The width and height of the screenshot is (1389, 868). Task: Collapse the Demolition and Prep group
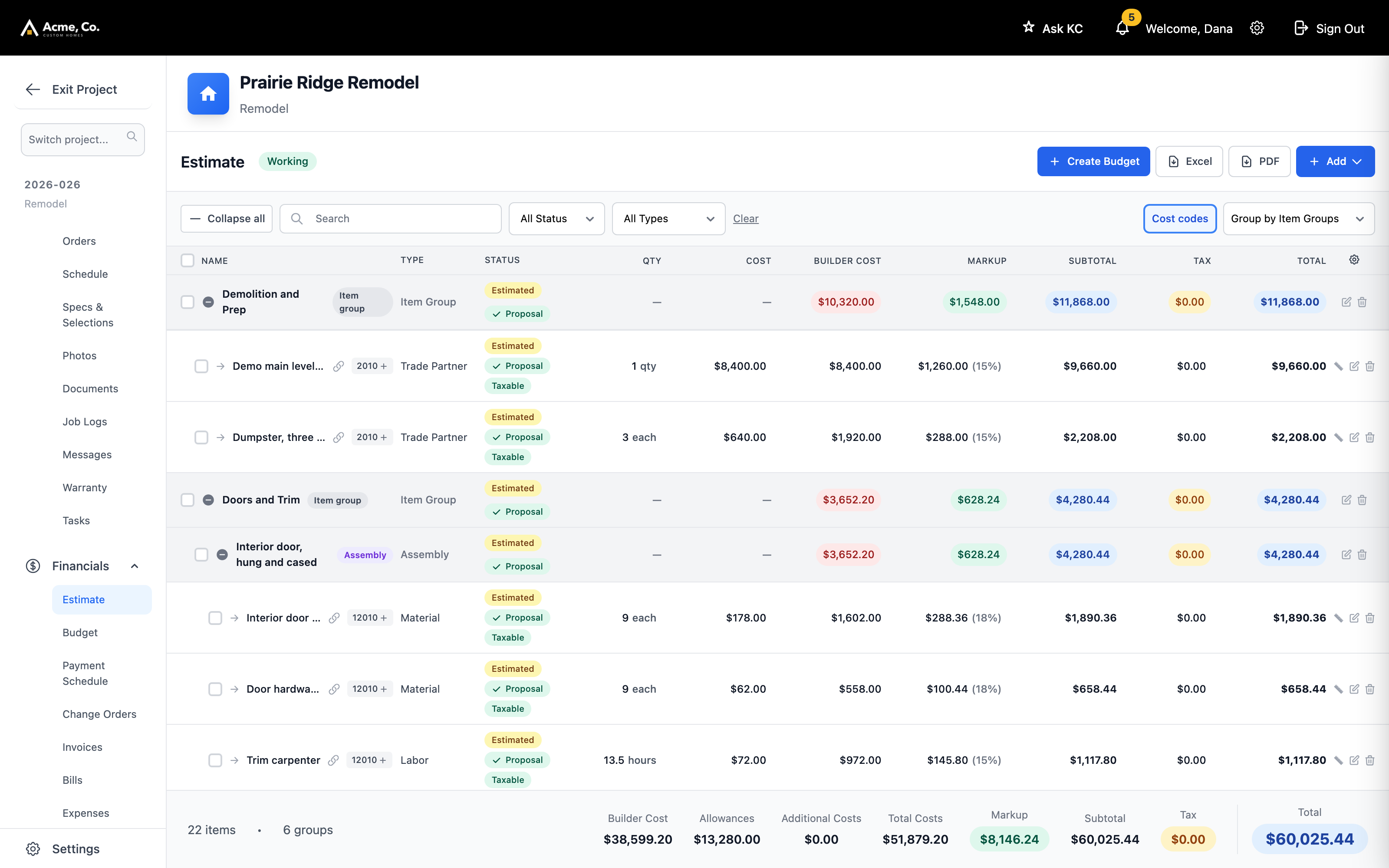(x=208, y=302)
